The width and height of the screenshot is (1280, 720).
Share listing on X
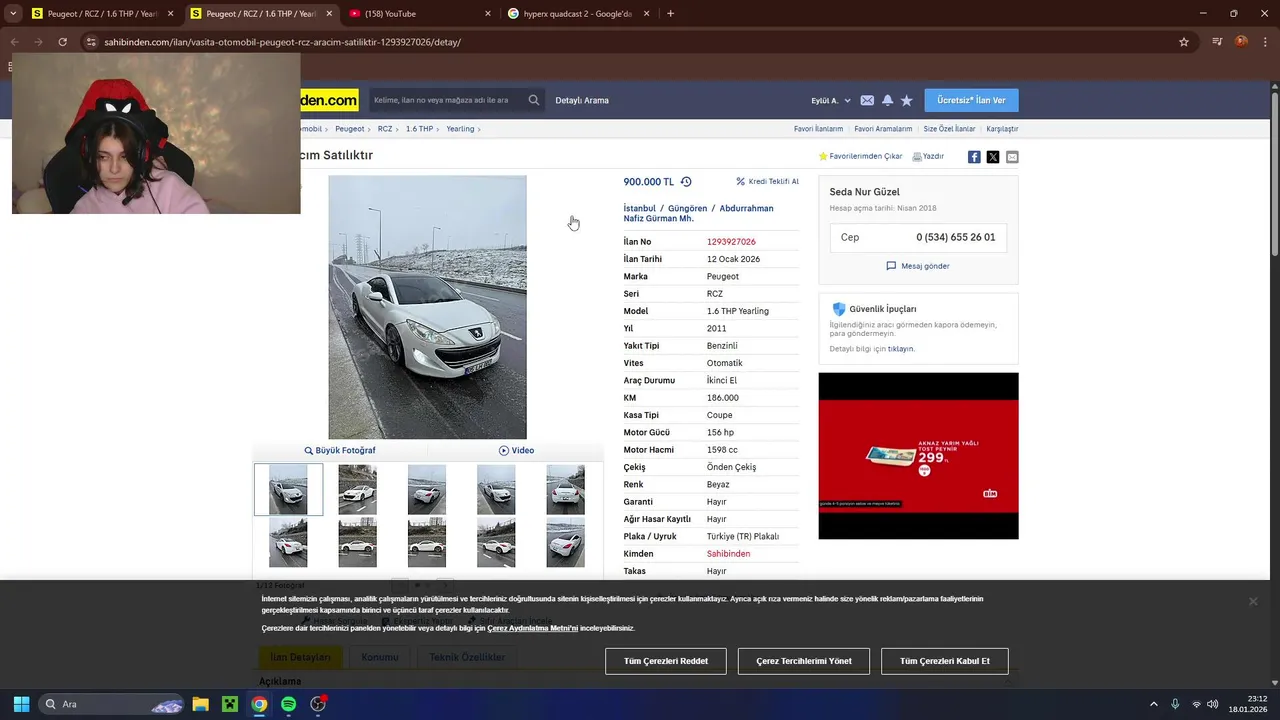click(x=993, y=157)
